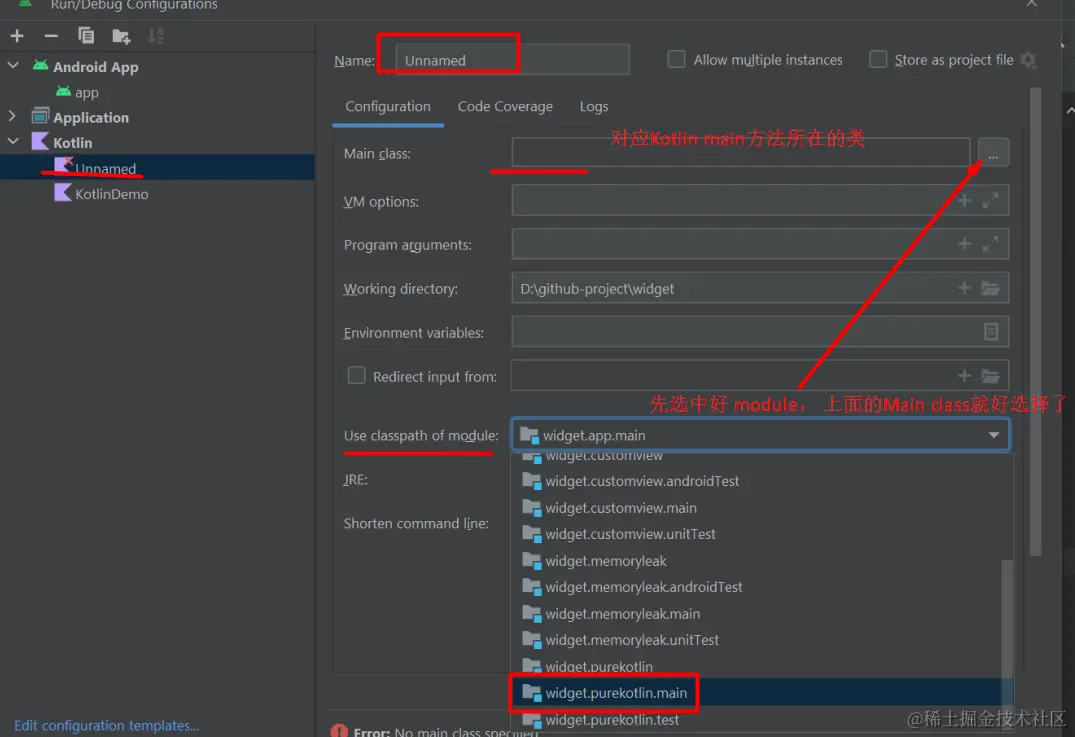This screenshot has height=737, width=1075.
Task: Enable Redirect input from
Action: (x=356, y=375)
